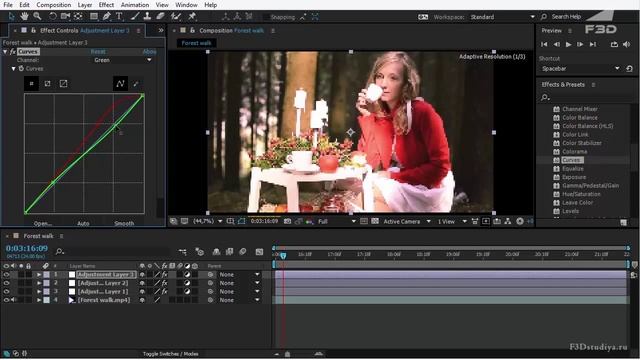Viewport: 640px width, 360px height.
Task: Click Toggle Switches / Modes button
Action: pos(171,354)
